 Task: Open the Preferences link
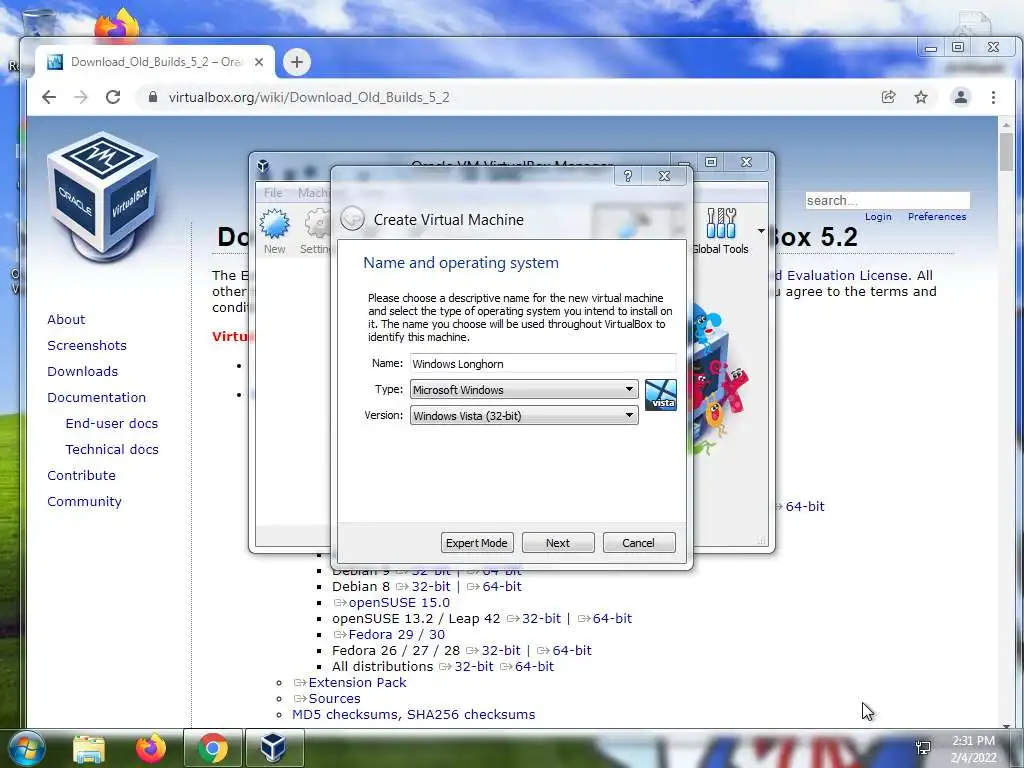coord(936,217)
